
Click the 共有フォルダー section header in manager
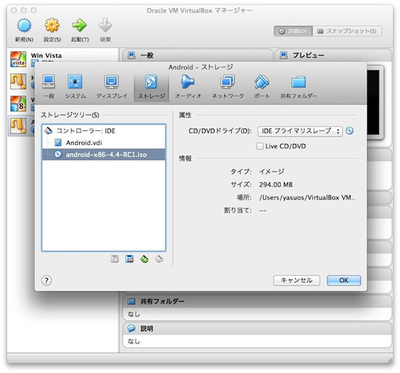pos(257,301)
